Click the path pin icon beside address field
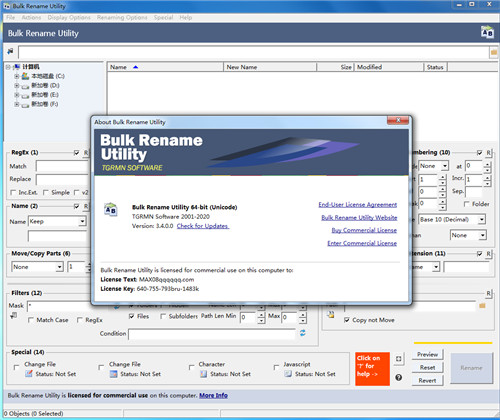Screen dimensions: 500x420 point(10,51)
